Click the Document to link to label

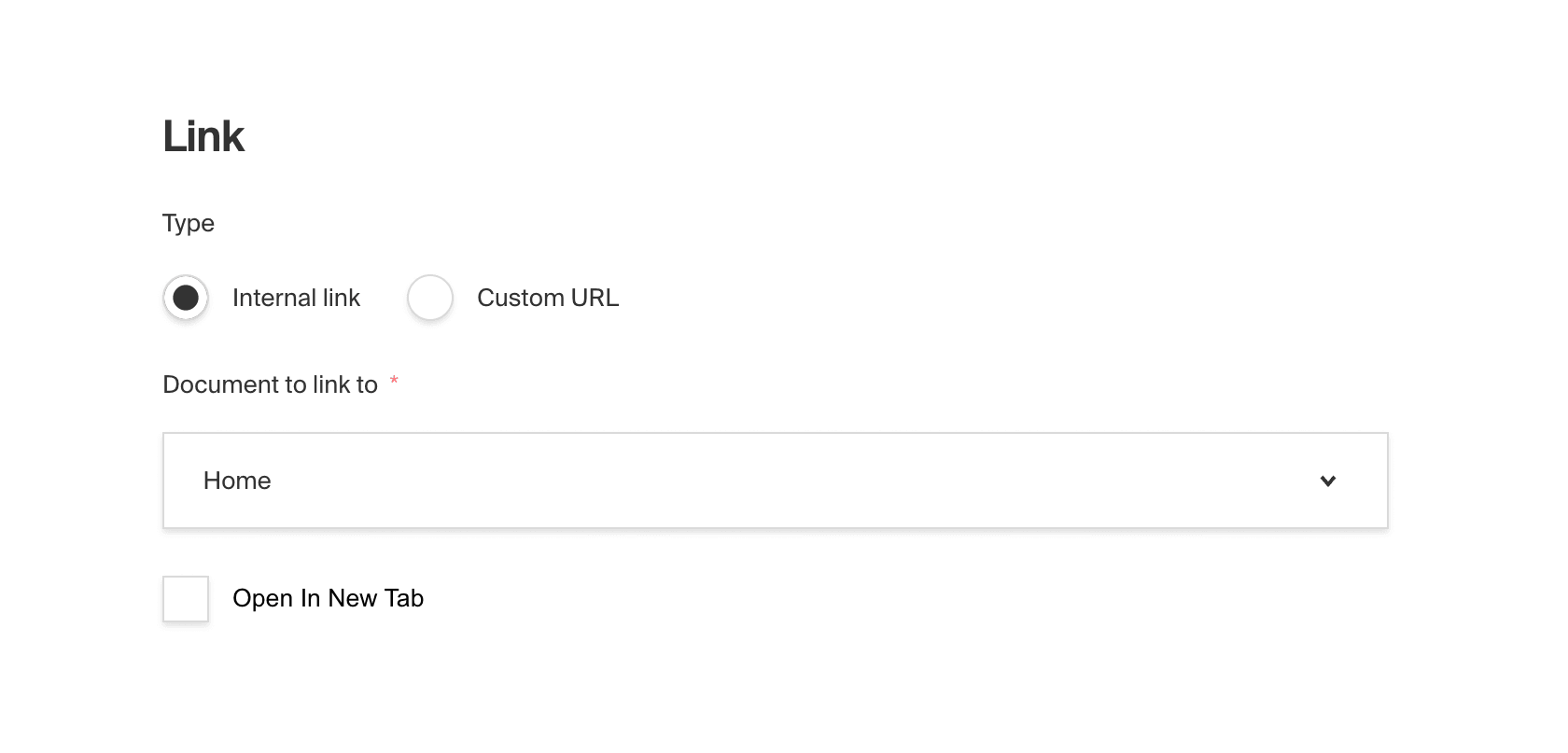coord(271,383)
